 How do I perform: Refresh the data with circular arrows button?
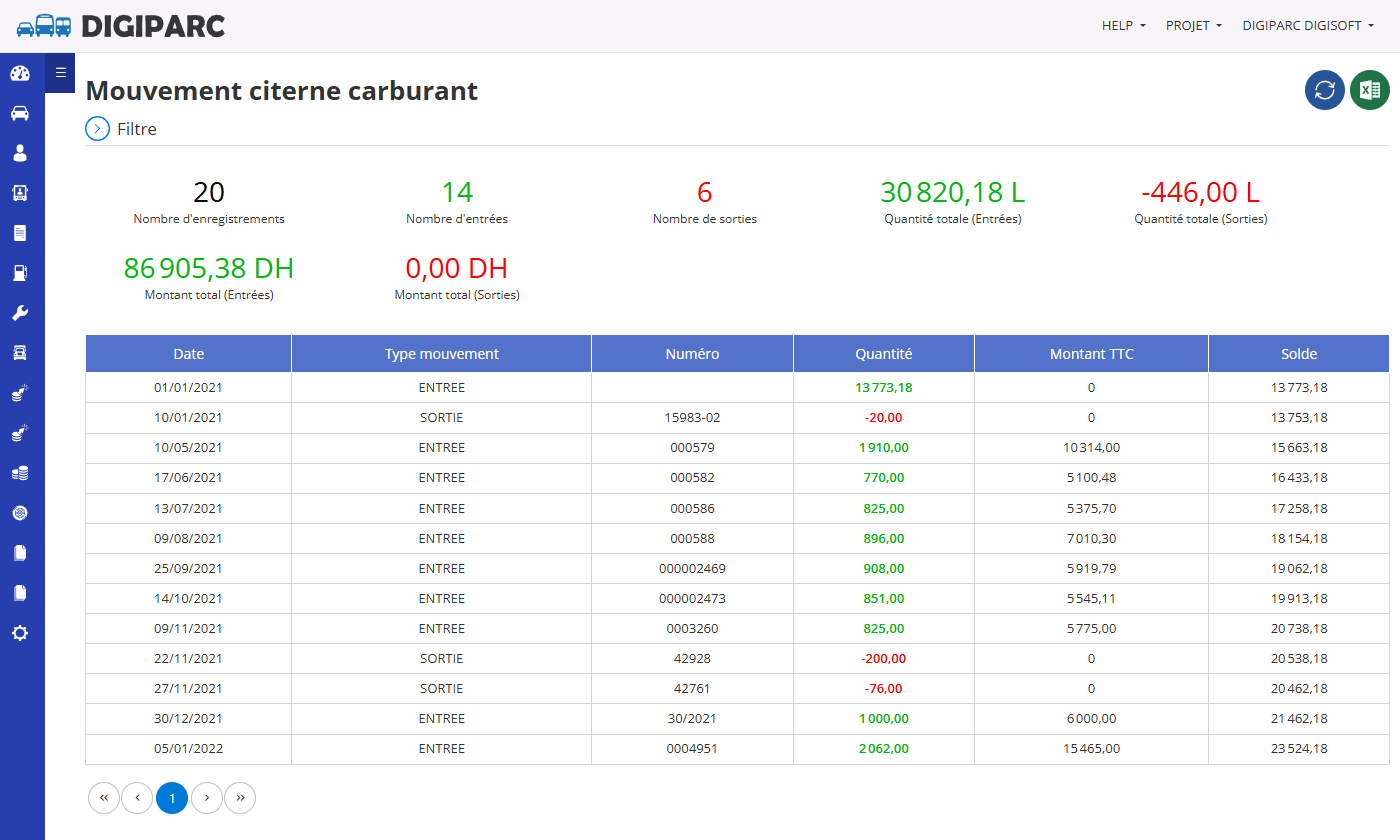point(1325,90)
